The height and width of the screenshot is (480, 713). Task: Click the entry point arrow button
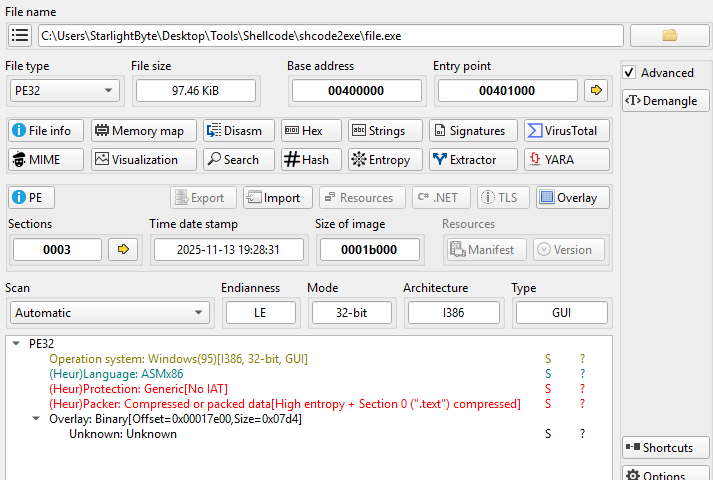596,90
